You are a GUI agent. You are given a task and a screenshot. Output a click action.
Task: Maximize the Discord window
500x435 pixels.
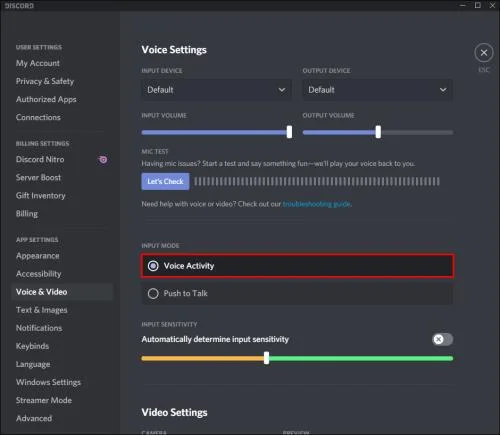coord(478,5)
